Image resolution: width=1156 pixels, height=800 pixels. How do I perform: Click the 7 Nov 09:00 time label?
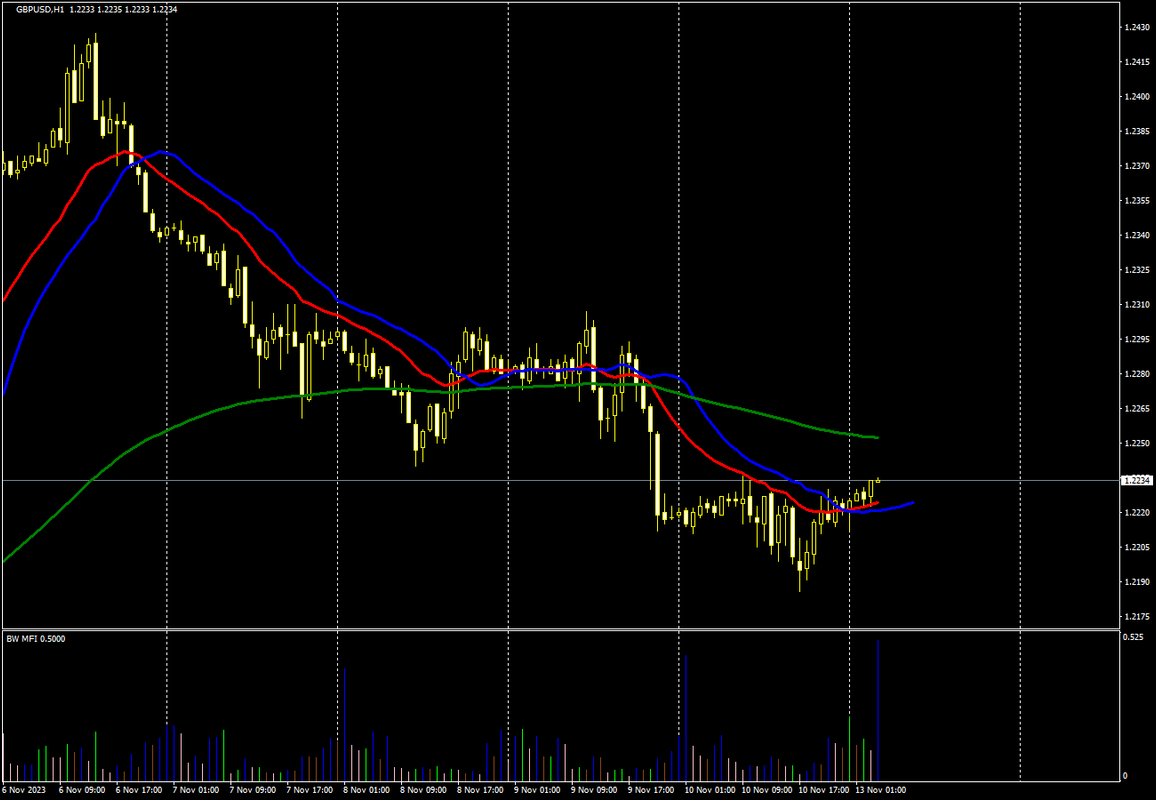(x=251, y=790)
